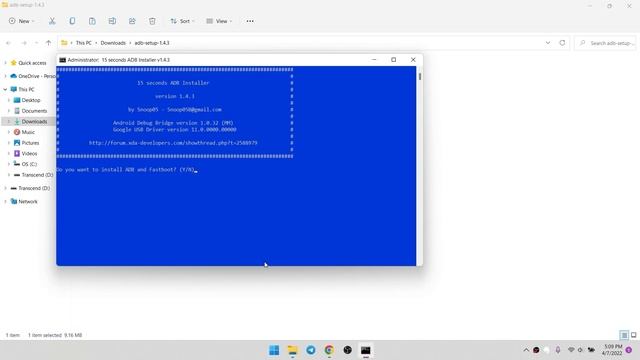Switch to details view layout icon

(x=624, y=336)
